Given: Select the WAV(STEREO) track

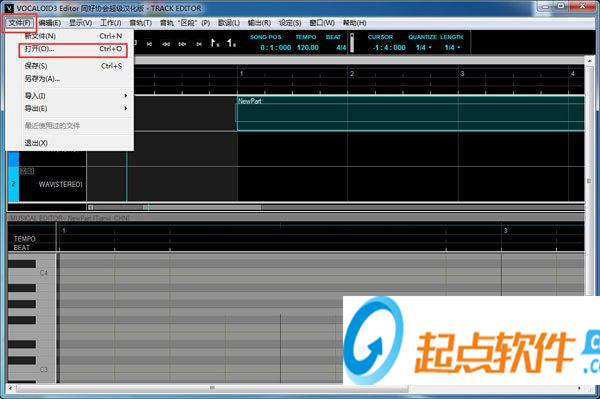Looking at the screenshot, I should (x=60, y=184).
